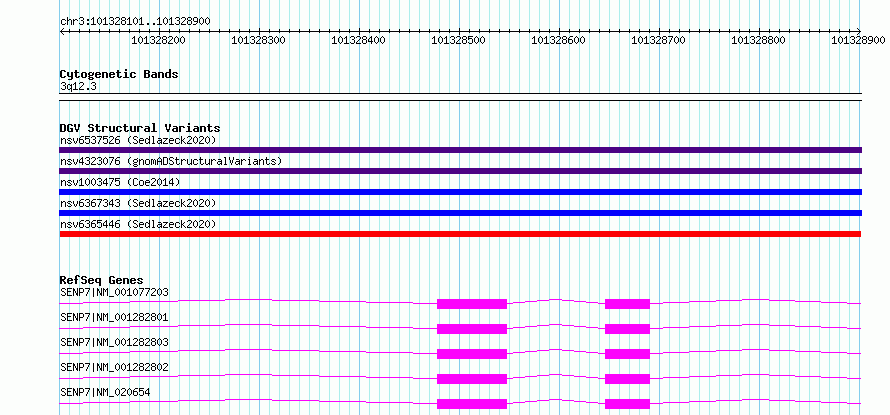Image resolution: width=890 pixels, height=415 pixels.
Task: Open variant label nsv1003475 (Coe2014)
Action: coord(120,182)
